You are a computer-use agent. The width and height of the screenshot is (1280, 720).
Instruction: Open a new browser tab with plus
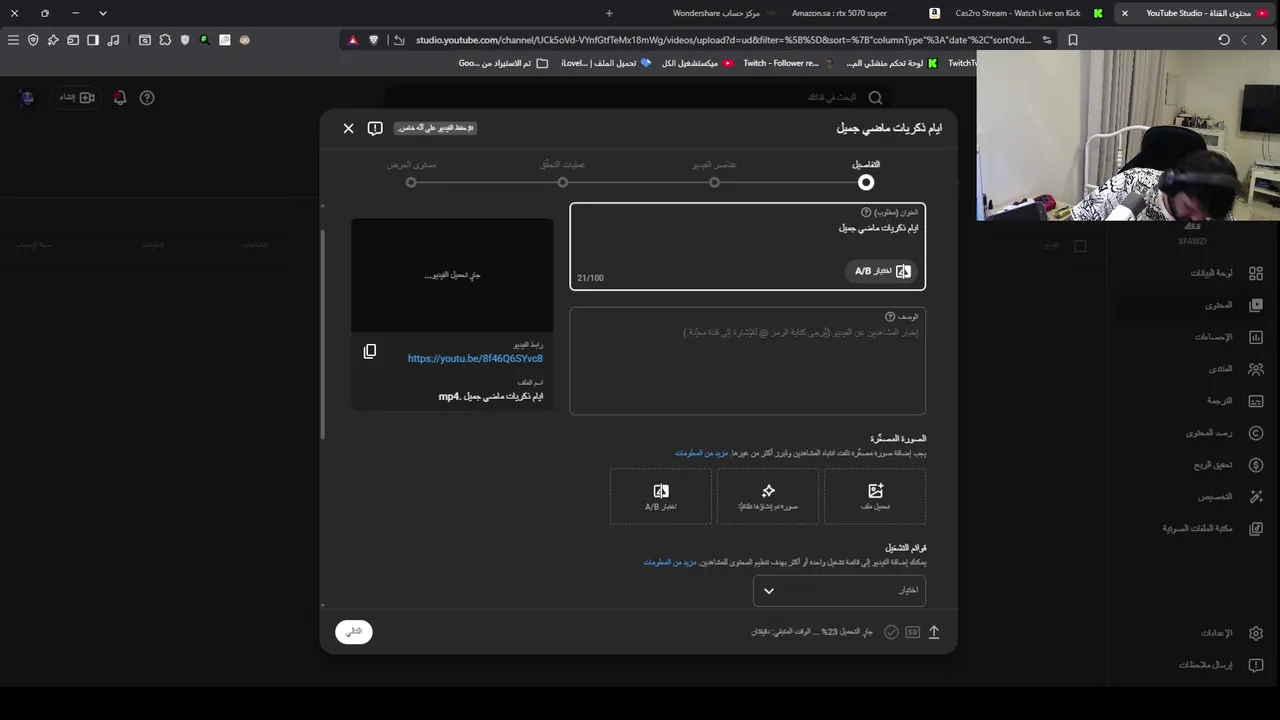point(609,13)
